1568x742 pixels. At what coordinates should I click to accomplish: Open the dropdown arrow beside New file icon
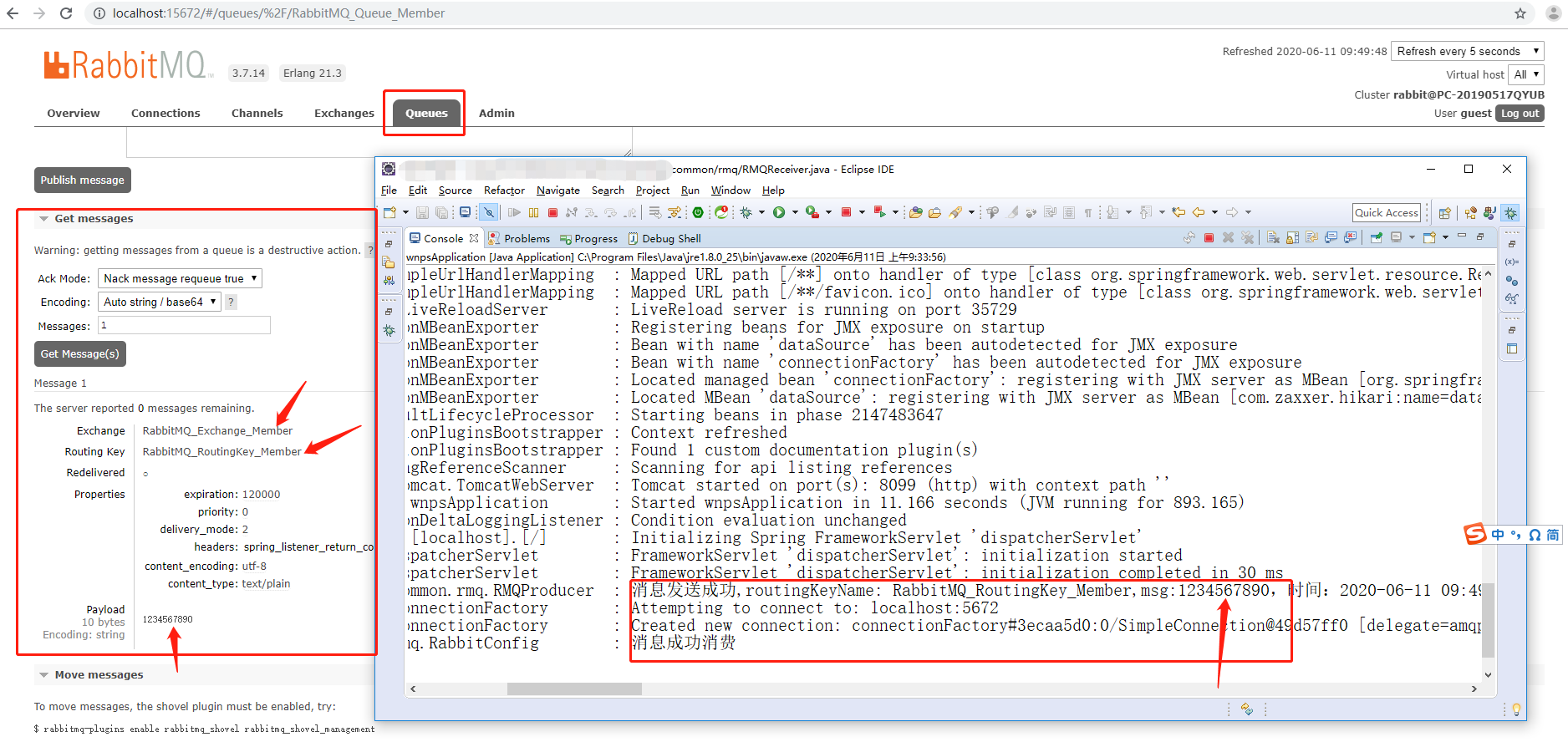click(x=405, y=212)
